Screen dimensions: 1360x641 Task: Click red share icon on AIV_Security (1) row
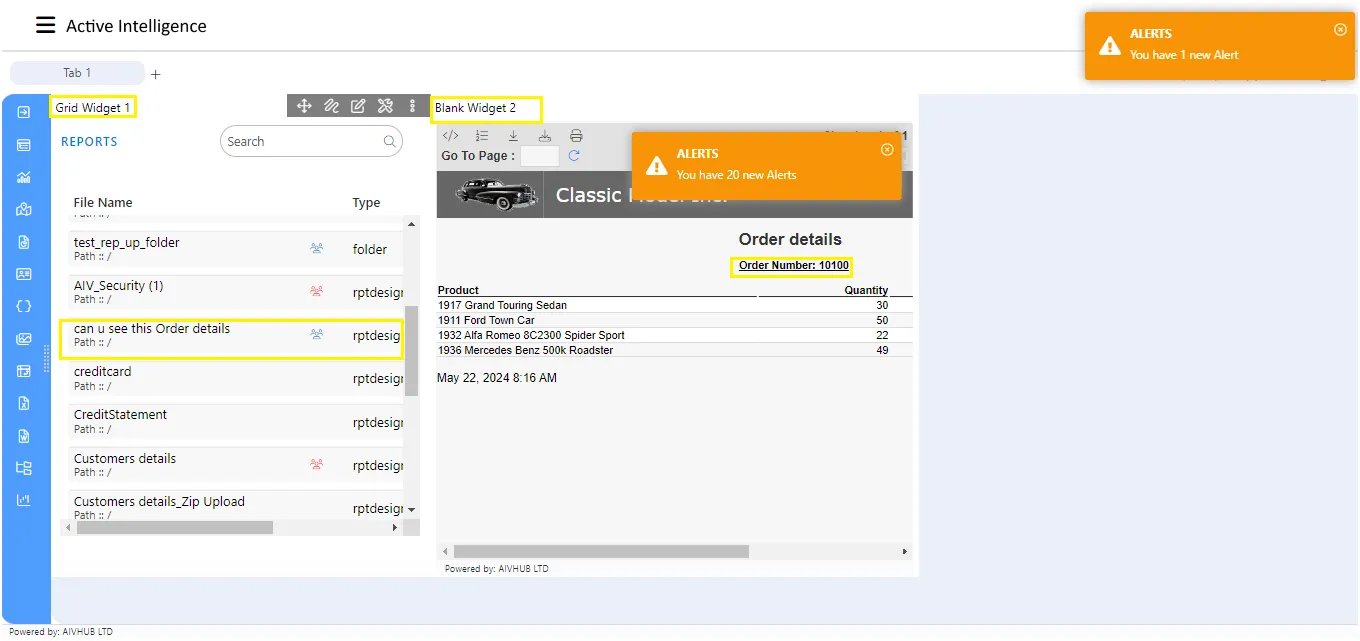[x=317, y=291]
